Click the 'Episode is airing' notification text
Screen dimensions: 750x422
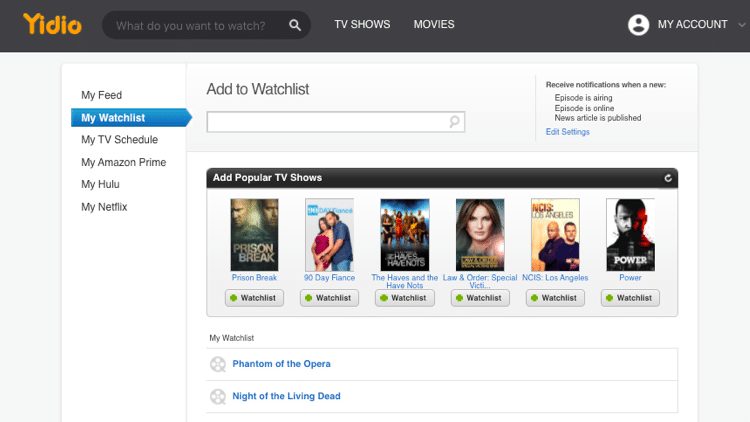583,98
